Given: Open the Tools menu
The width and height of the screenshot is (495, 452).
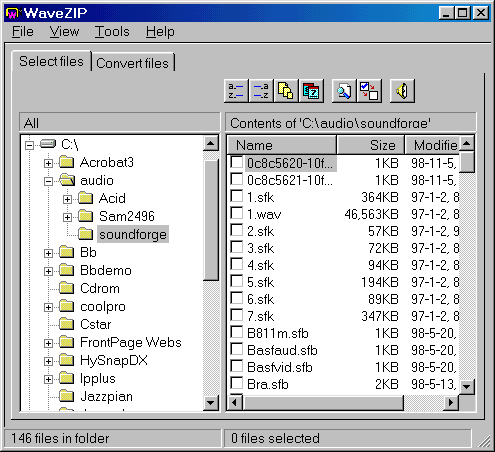Looking at the screenshot, I should coord(112,32).
